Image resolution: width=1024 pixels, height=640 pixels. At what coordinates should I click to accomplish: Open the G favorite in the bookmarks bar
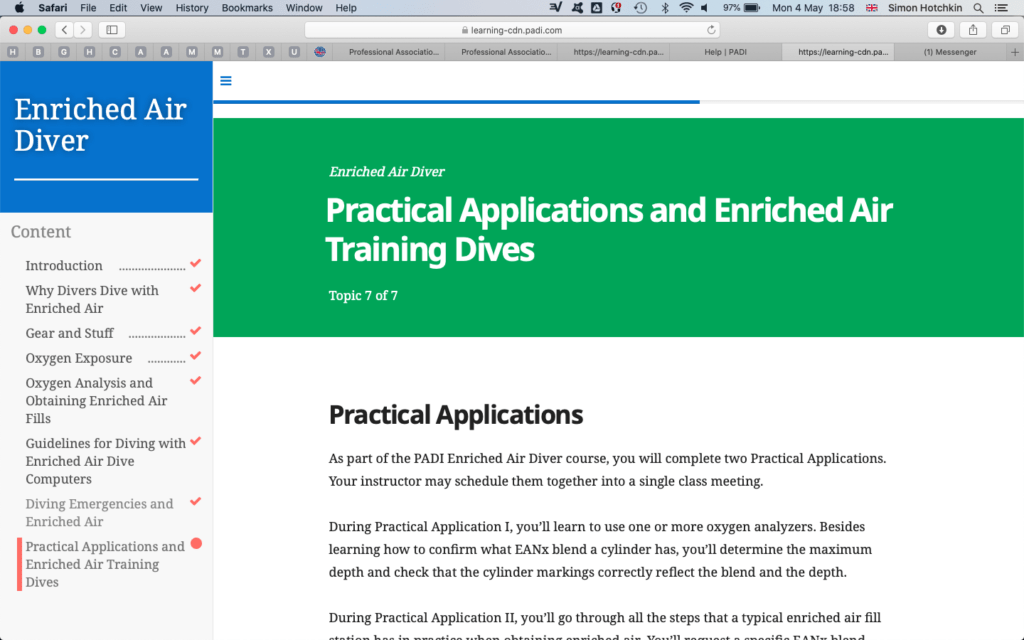(x=64, y=52)
